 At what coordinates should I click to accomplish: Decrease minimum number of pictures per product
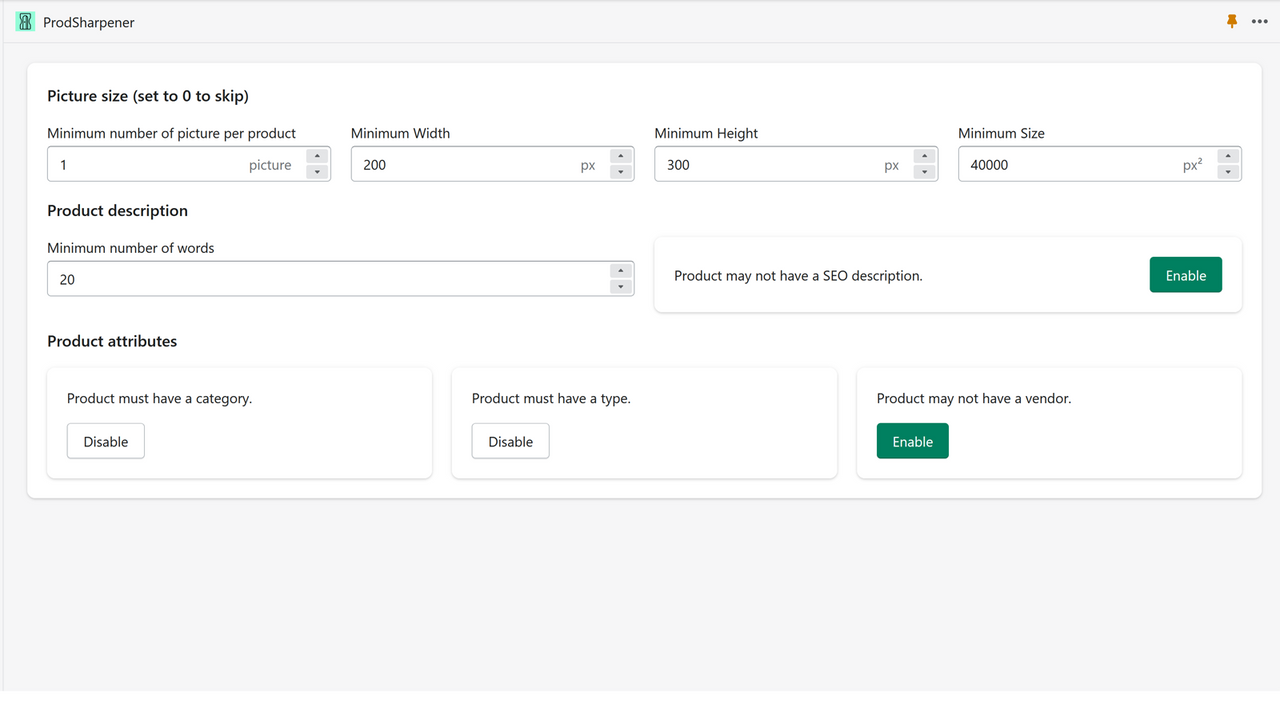click(317, 172)
